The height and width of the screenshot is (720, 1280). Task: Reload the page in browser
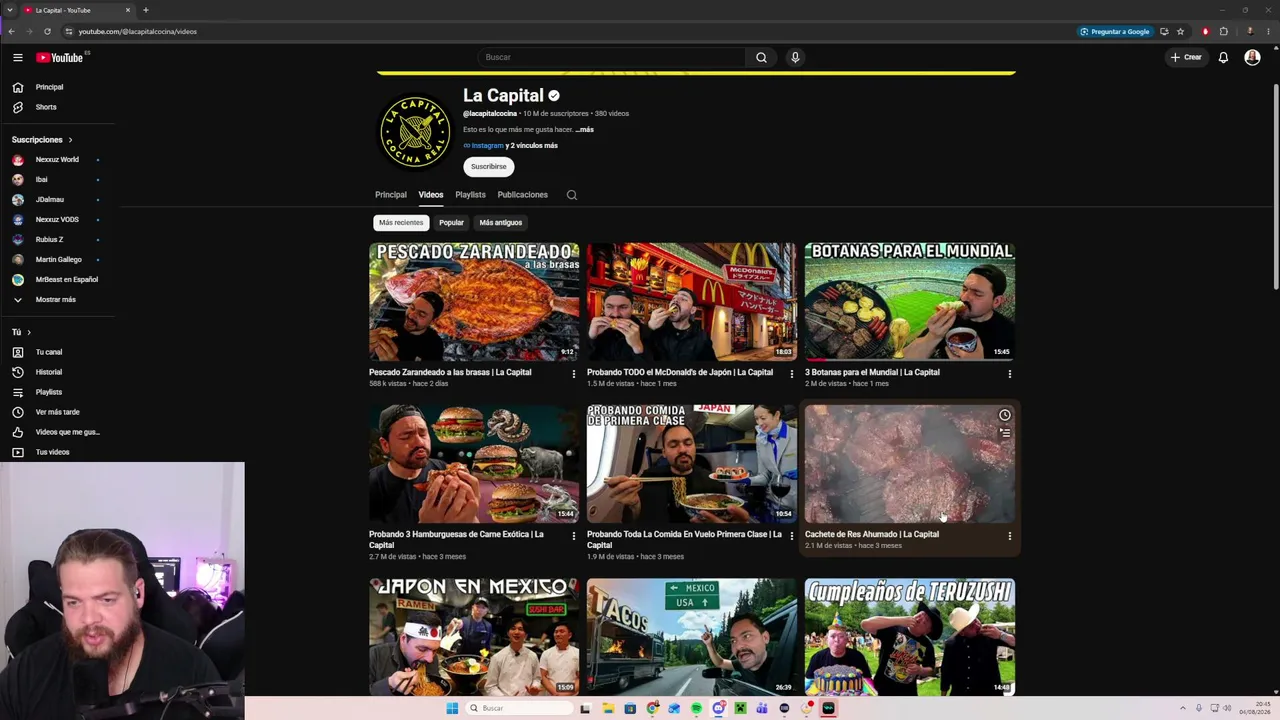click(47, 31)
